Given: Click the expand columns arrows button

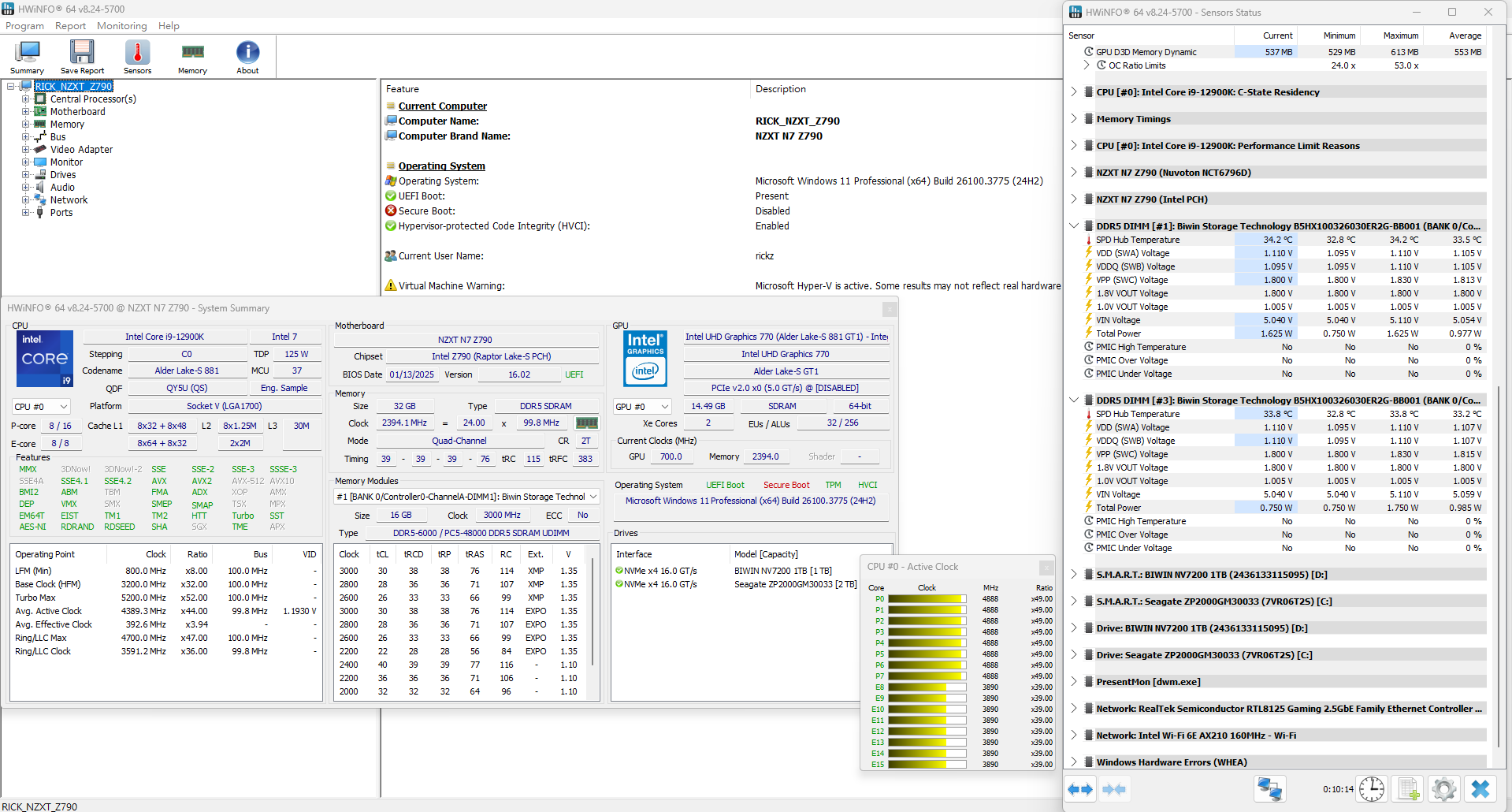Looking at the screenshot, I should (x=1080, y=789).
